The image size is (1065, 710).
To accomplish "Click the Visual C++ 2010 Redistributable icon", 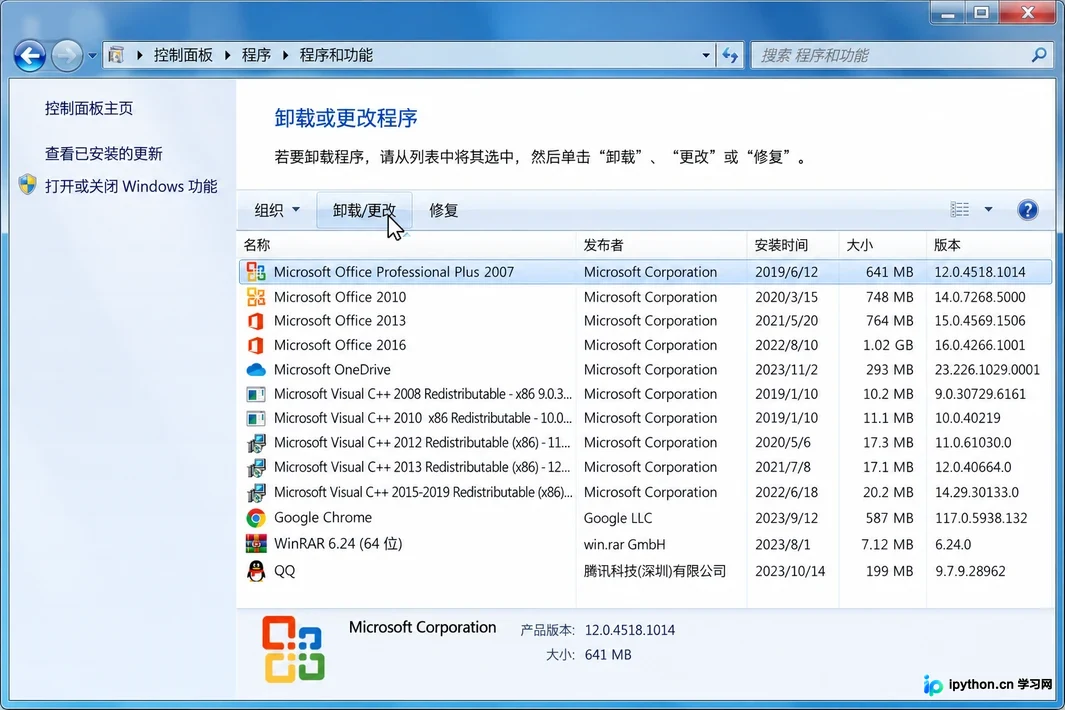I will (256, 418).
